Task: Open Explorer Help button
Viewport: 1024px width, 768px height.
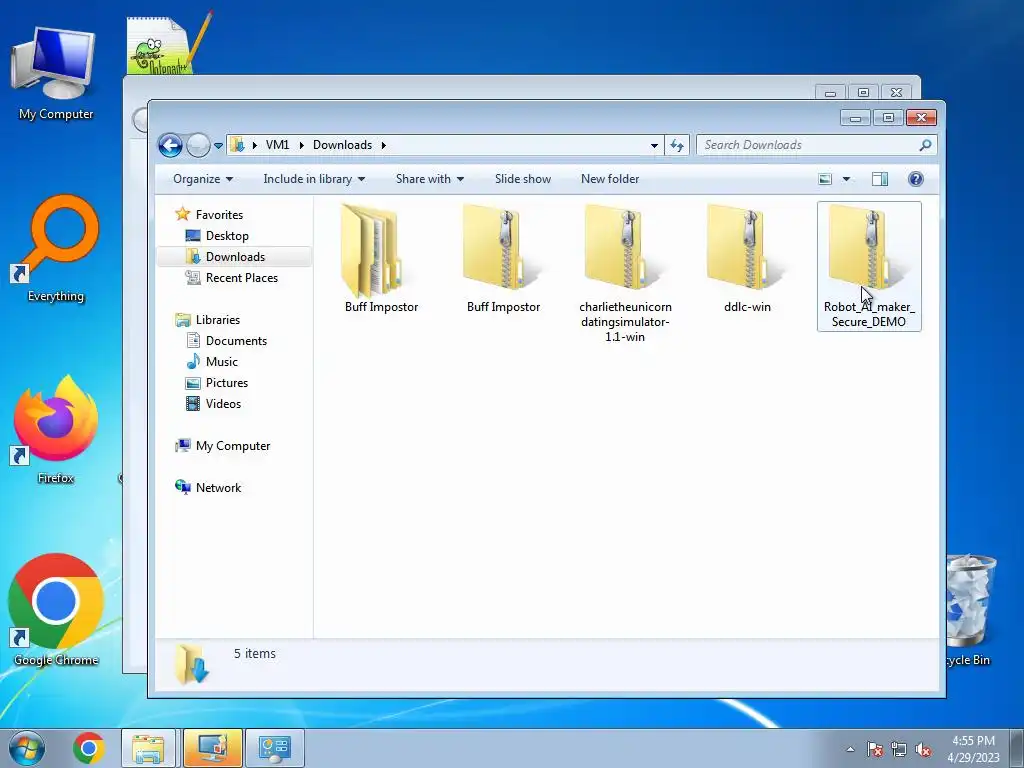Action: click(916, 179)
